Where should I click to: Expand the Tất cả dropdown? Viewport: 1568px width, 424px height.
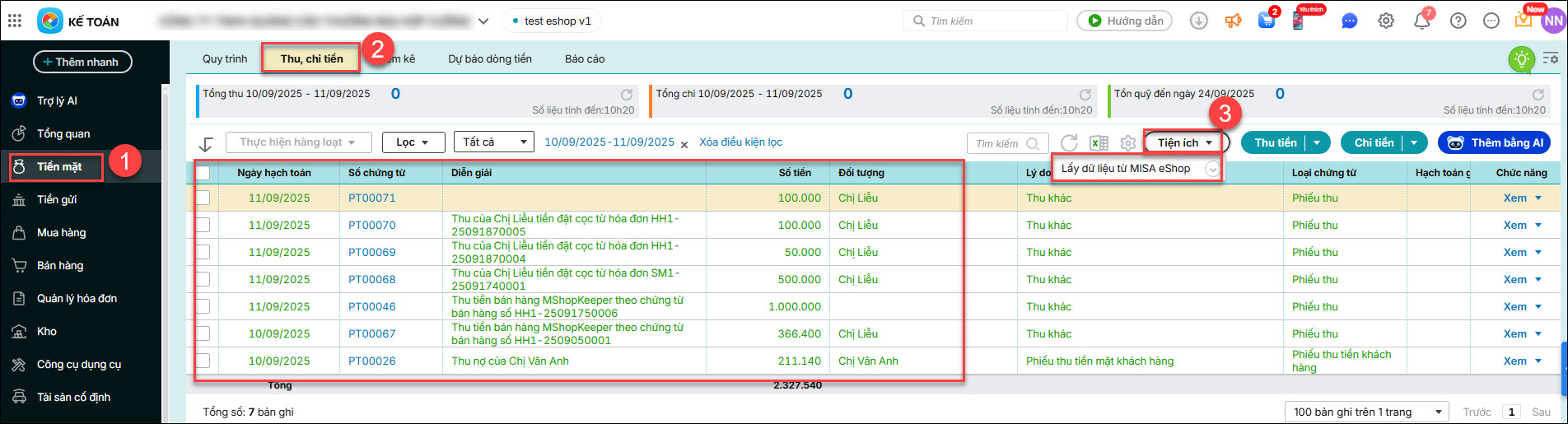[493, 142]
